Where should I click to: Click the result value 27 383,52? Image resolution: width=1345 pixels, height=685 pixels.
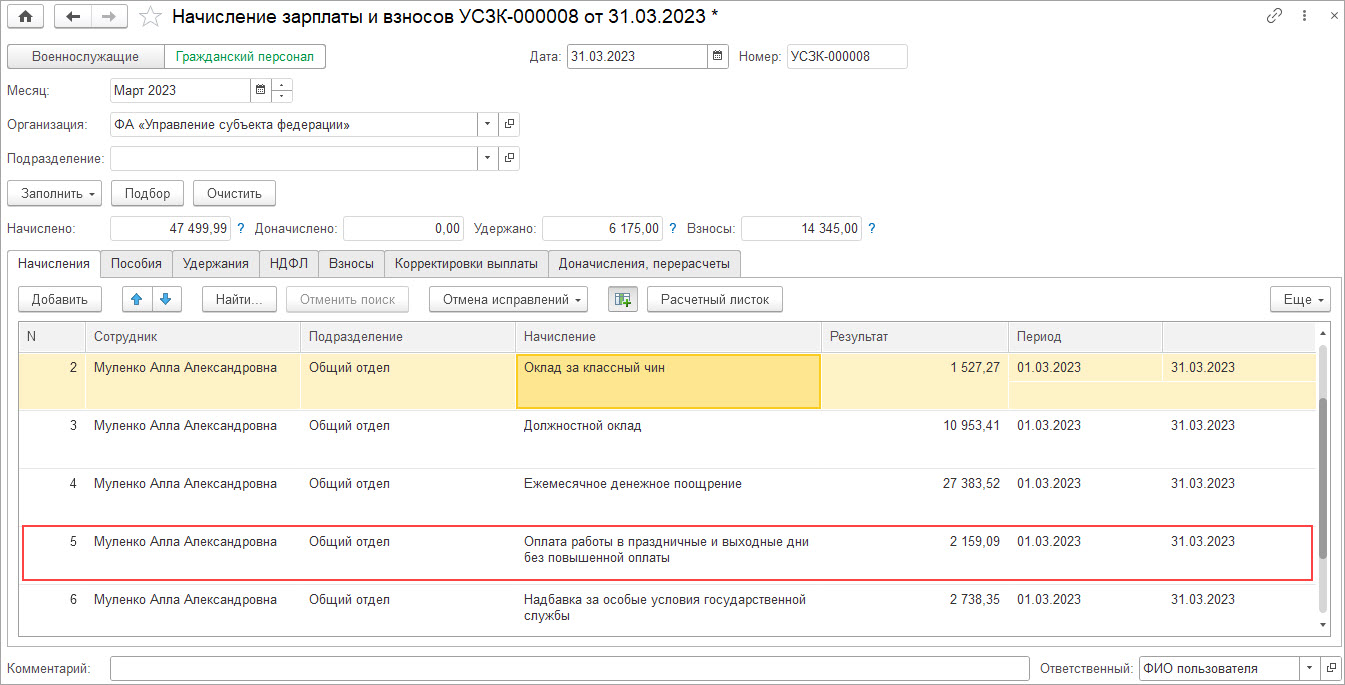[971, 484]
